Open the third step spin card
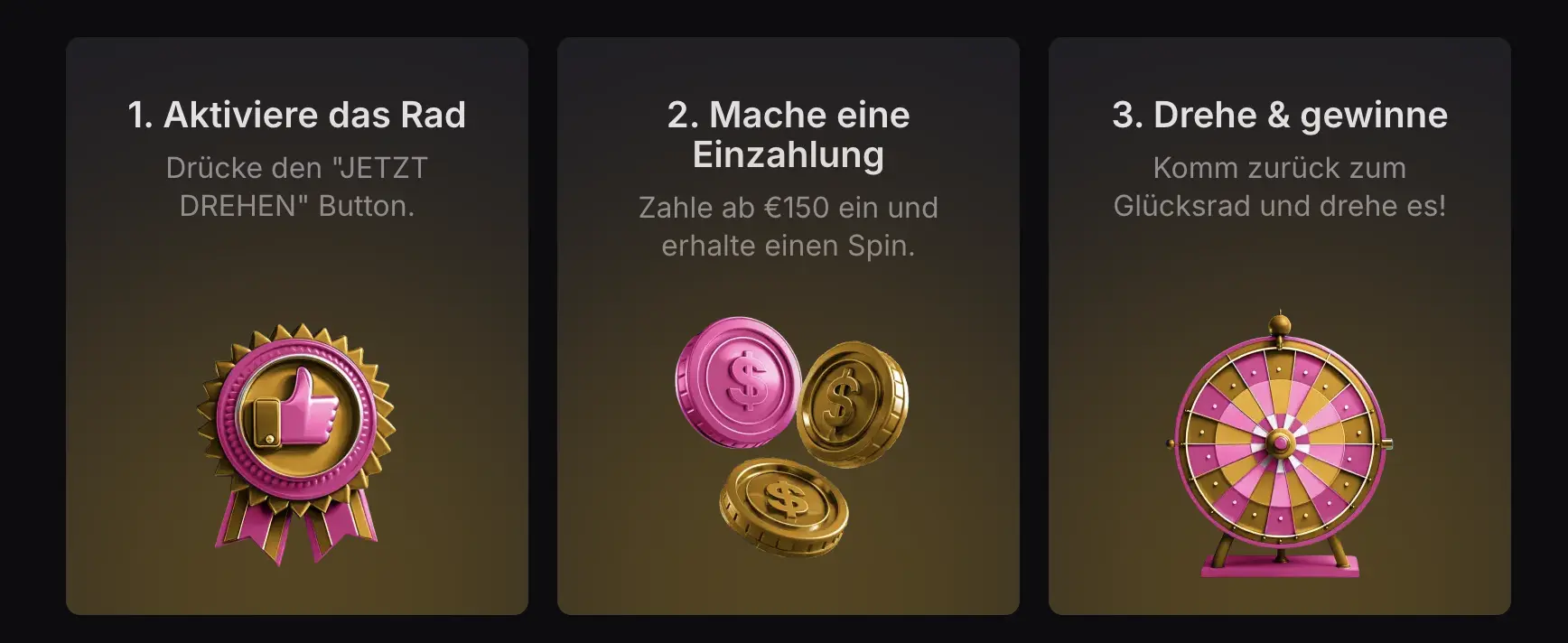Image resolution: width=1568 pixels, height=643 pixels. pyautogui.click(x=1280, y=326)
